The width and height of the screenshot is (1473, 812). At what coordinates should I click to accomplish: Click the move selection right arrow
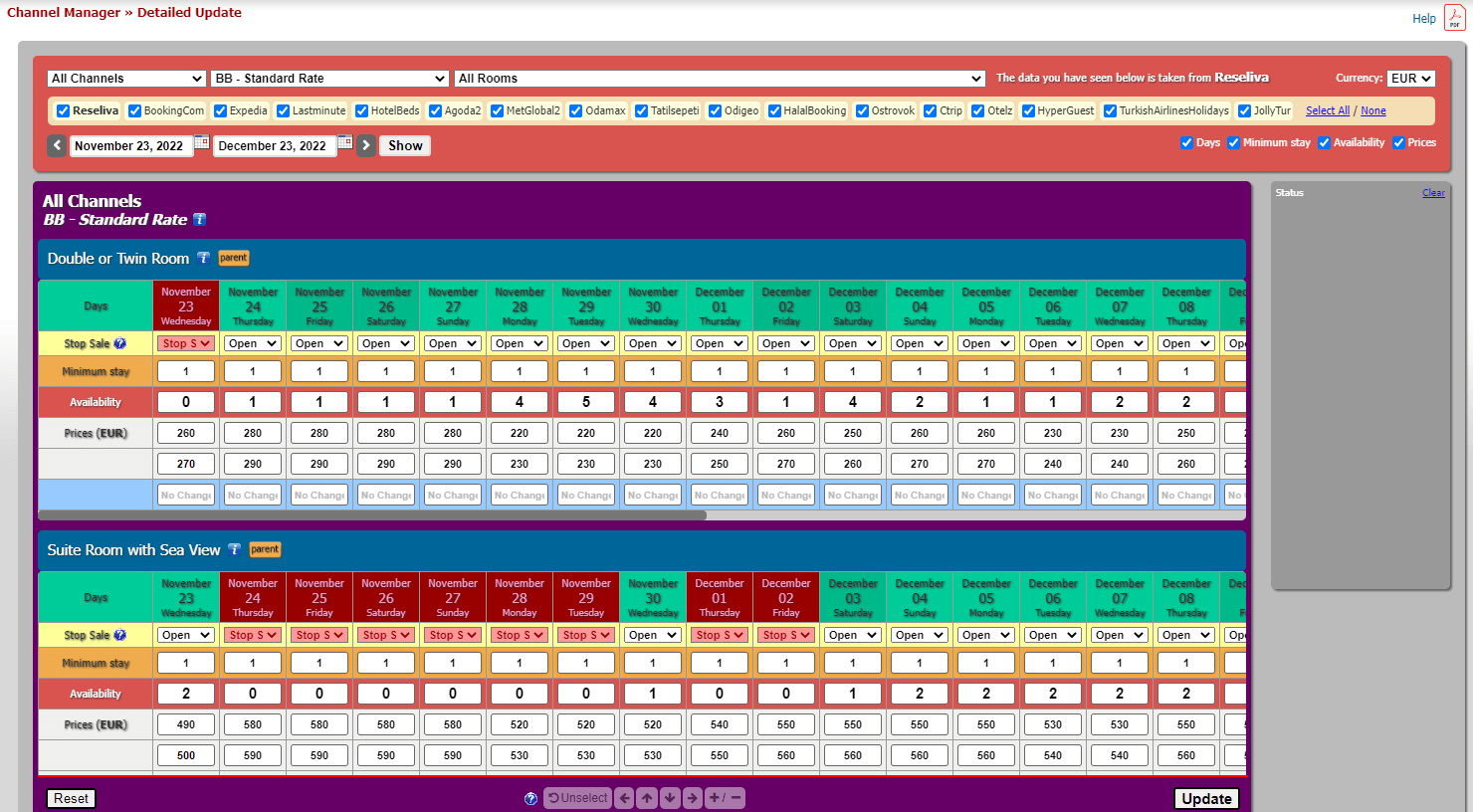tap(693, 798)
